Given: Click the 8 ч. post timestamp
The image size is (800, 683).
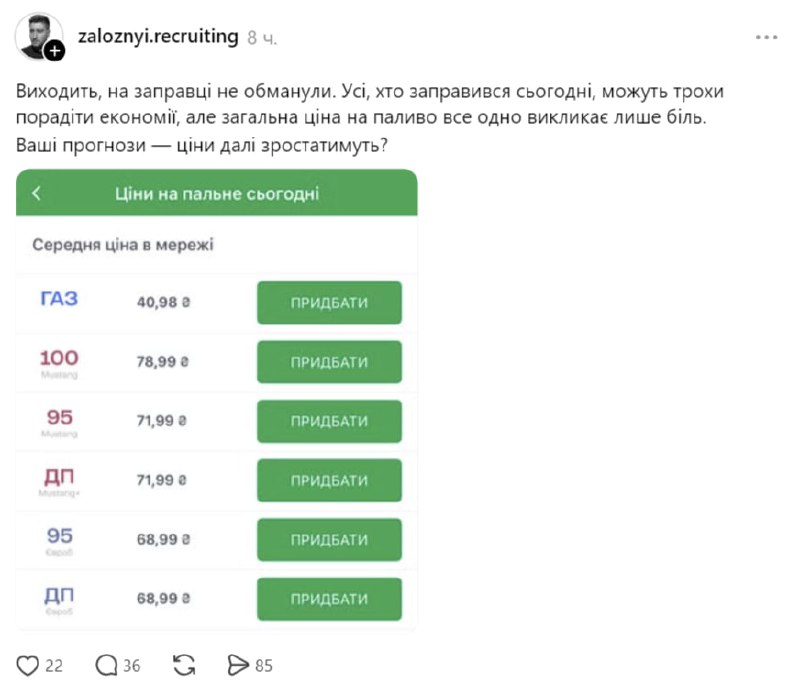Looking at the screenshot, I should 262,38.
